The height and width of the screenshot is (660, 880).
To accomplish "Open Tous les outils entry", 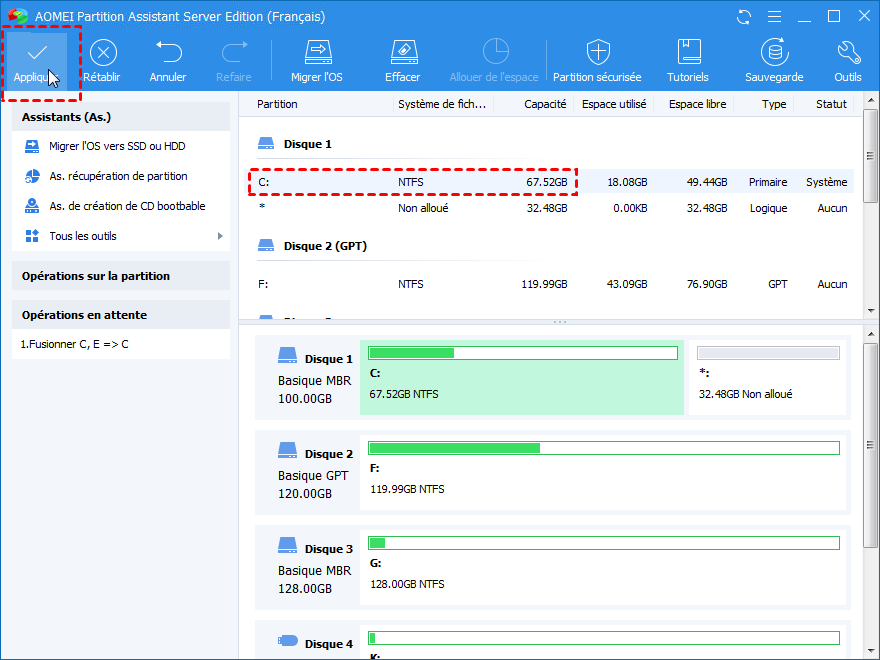I will point(83,236).
